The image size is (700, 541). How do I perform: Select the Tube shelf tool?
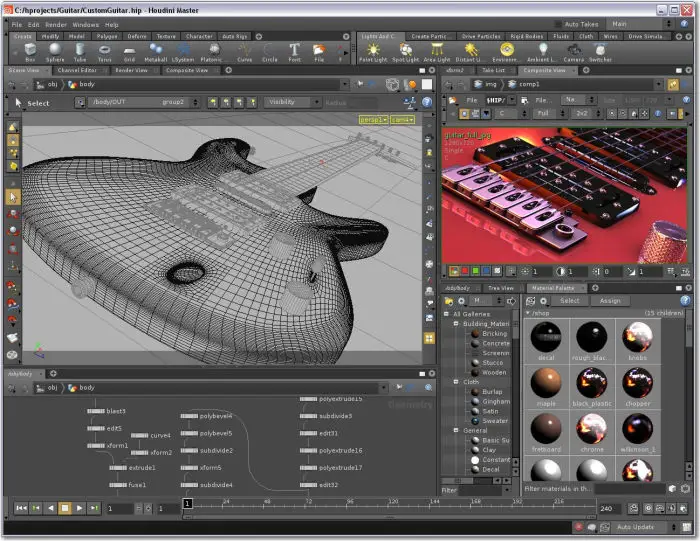[79, 52]
